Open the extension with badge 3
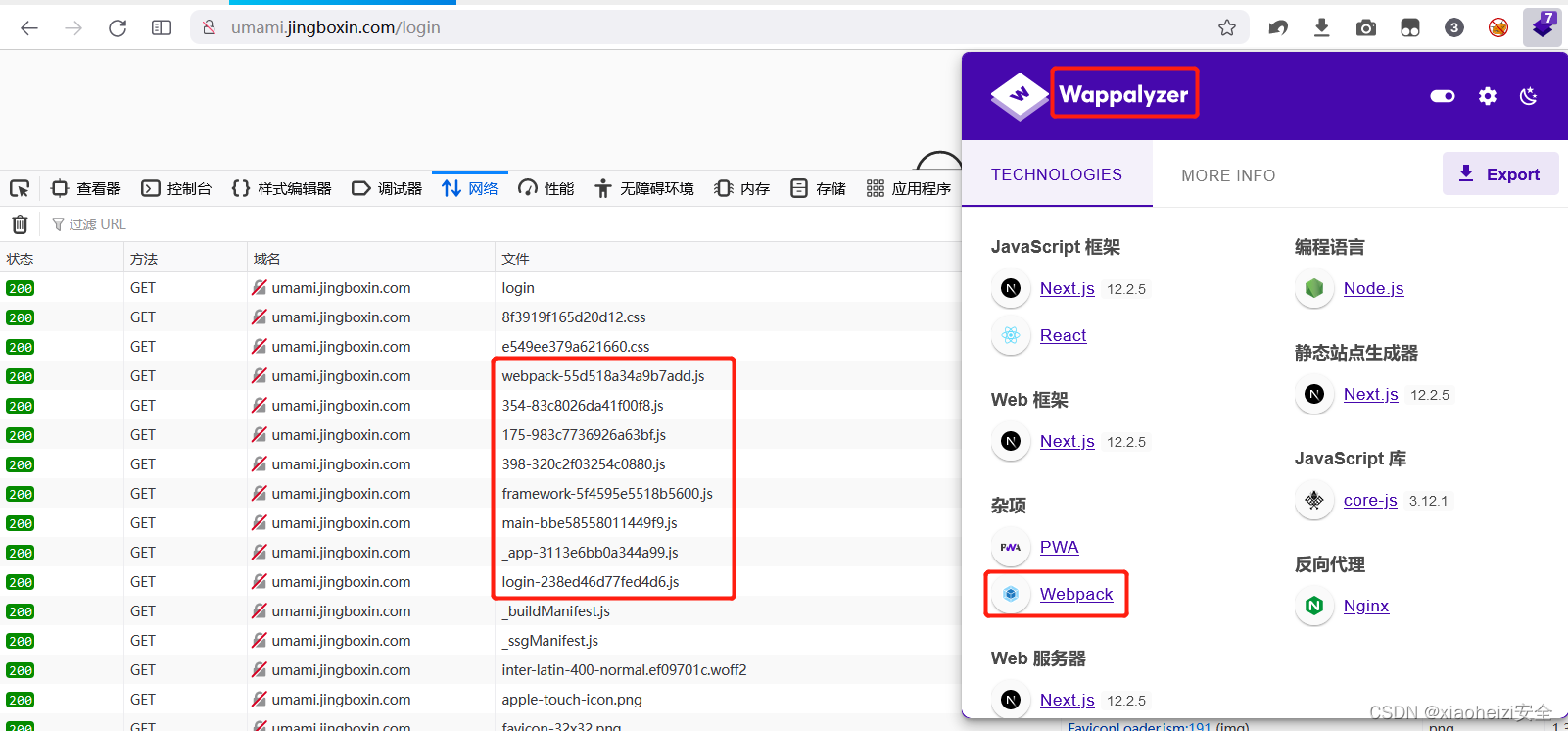The image size is (1568, 731). coord(1454,27)
